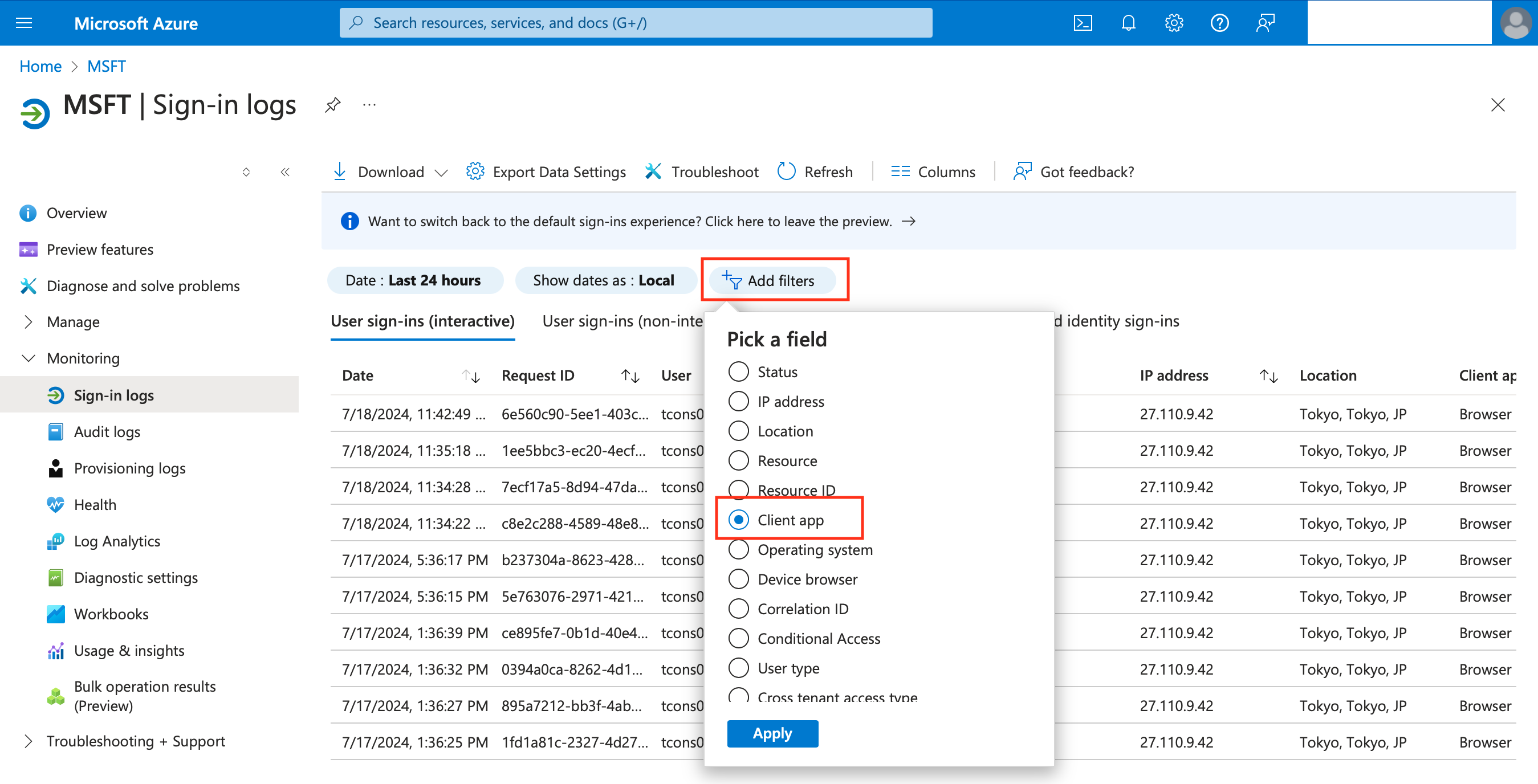Viewport: 1538px width, 784px height.
Task: Collapse the Monitoring section
Action: point(28,358)
